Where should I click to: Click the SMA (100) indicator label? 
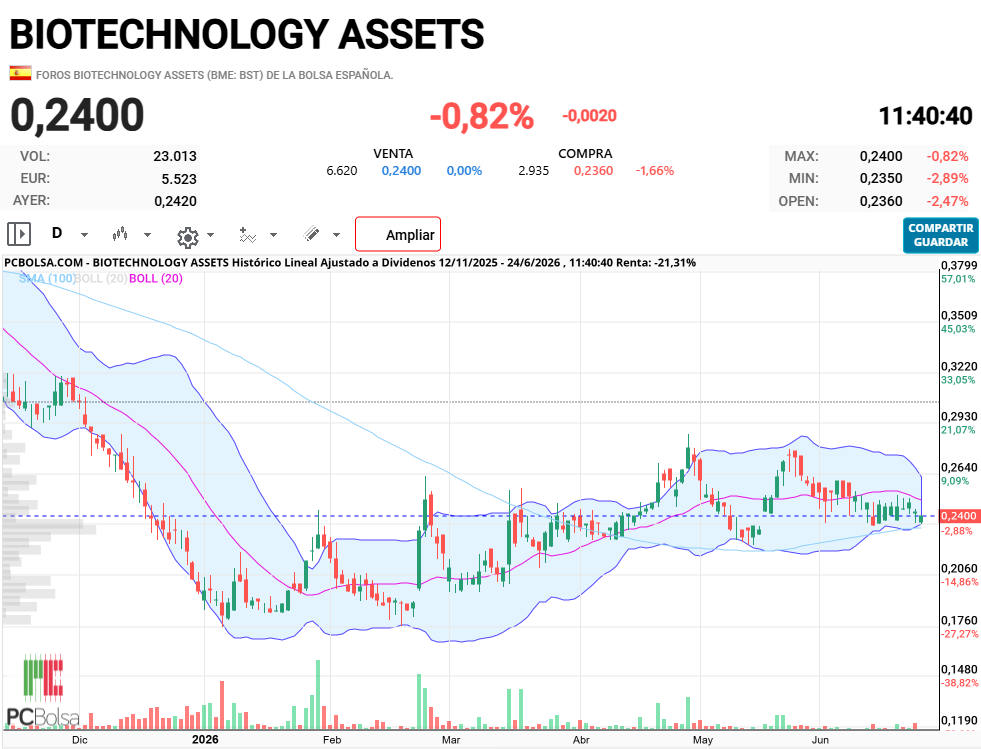tap(47, 278)
